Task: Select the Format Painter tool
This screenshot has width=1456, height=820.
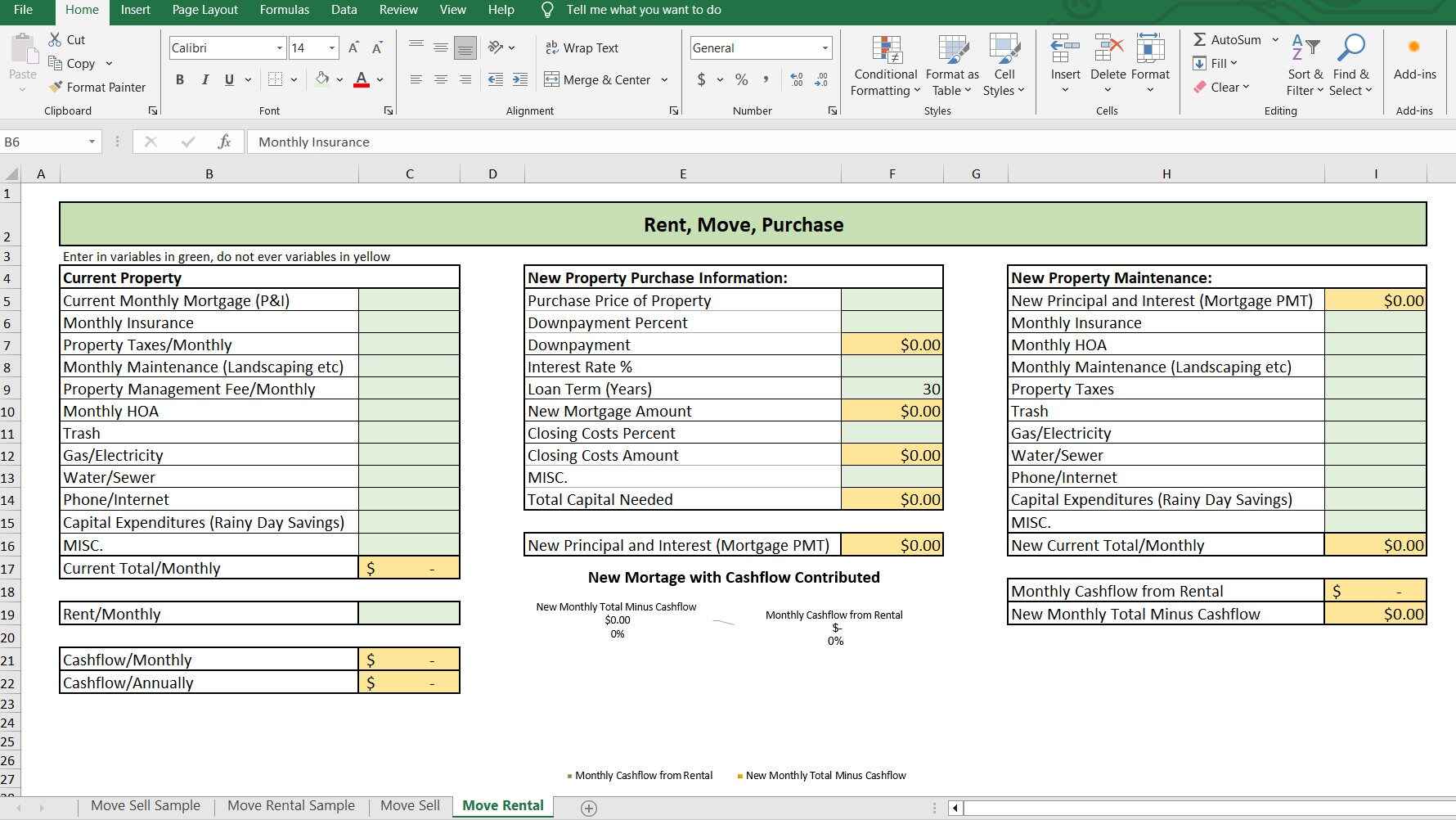Action: click(98, 87)
